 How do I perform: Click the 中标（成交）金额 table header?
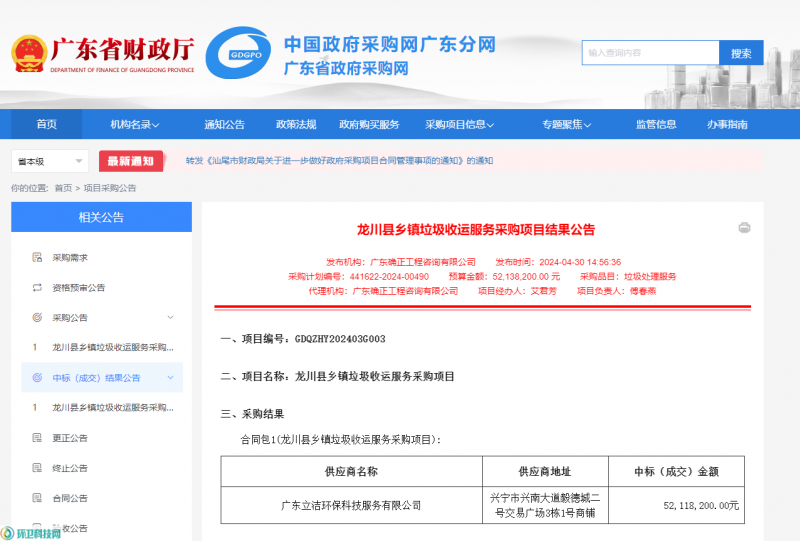click(x=677, y=472)
